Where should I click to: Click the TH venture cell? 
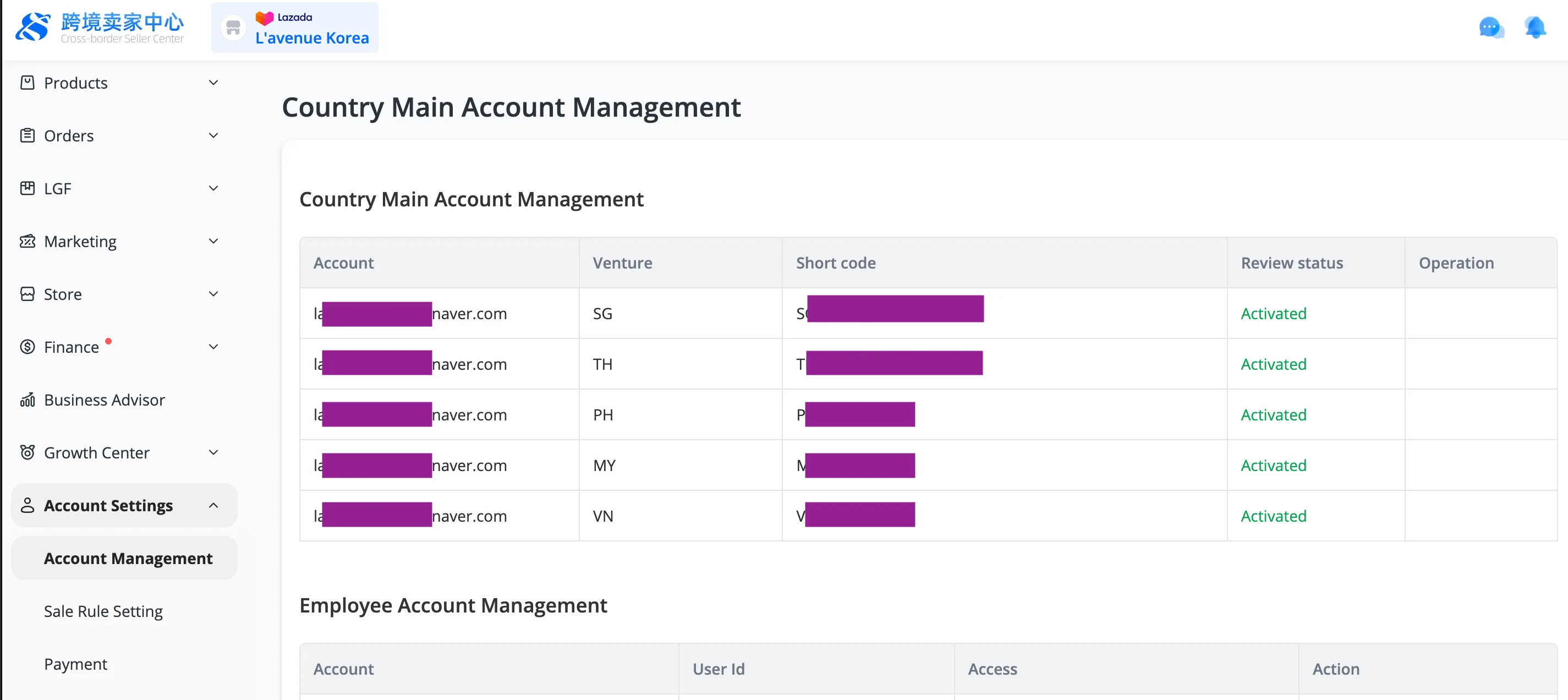(x=681, y=364)
